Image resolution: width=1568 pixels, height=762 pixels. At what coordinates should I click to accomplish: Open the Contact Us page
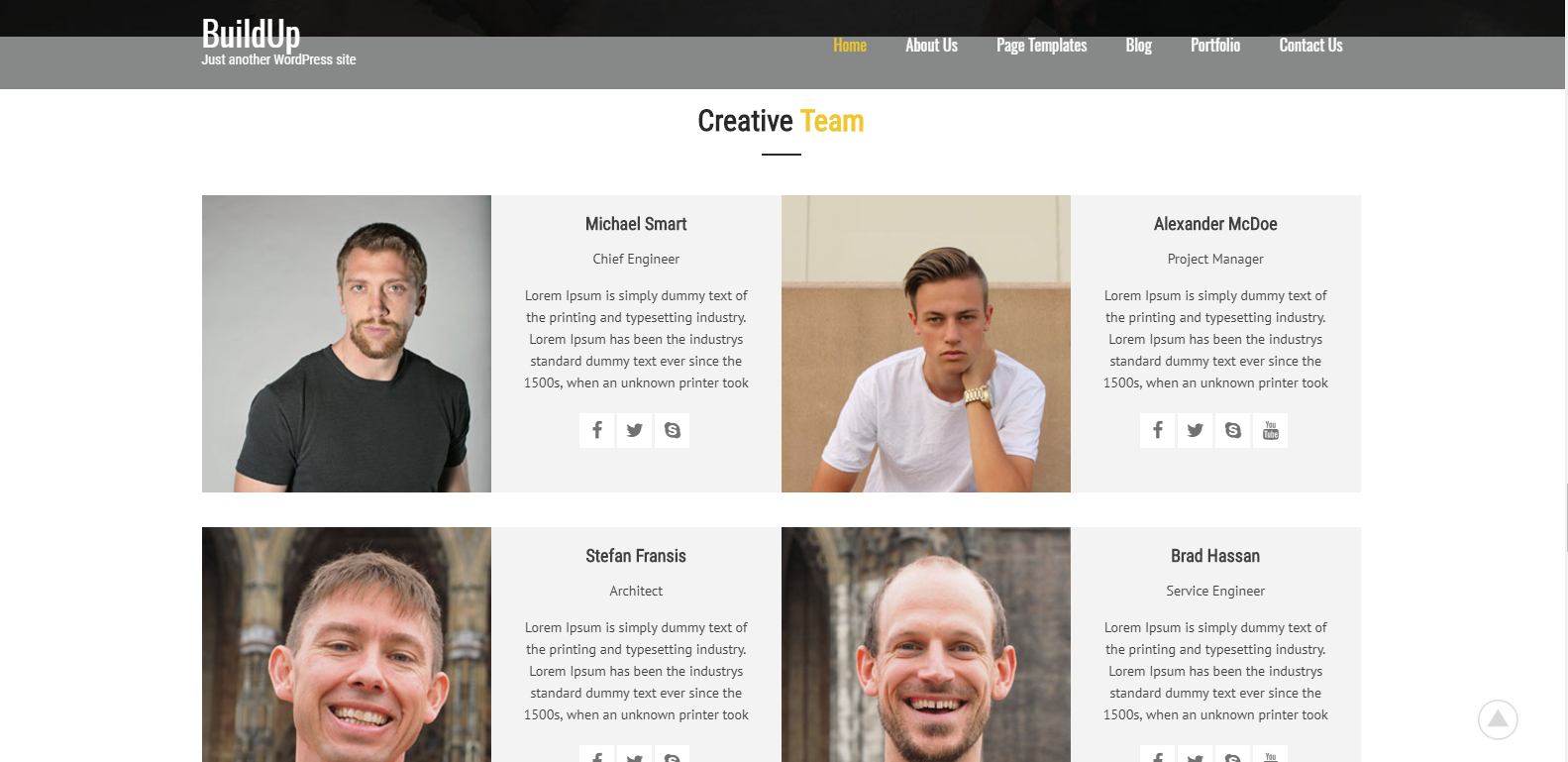coord(1310,46)
